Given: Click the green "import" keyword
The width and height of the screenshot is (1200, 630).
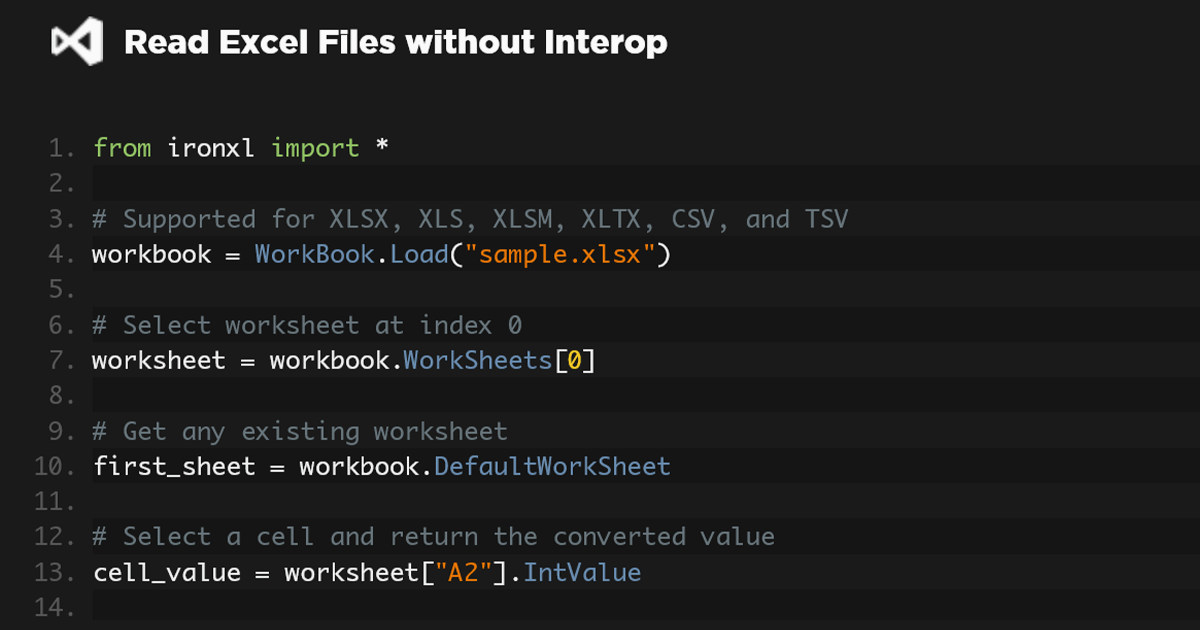Looking at the screenshot, I should coord(315,148).
